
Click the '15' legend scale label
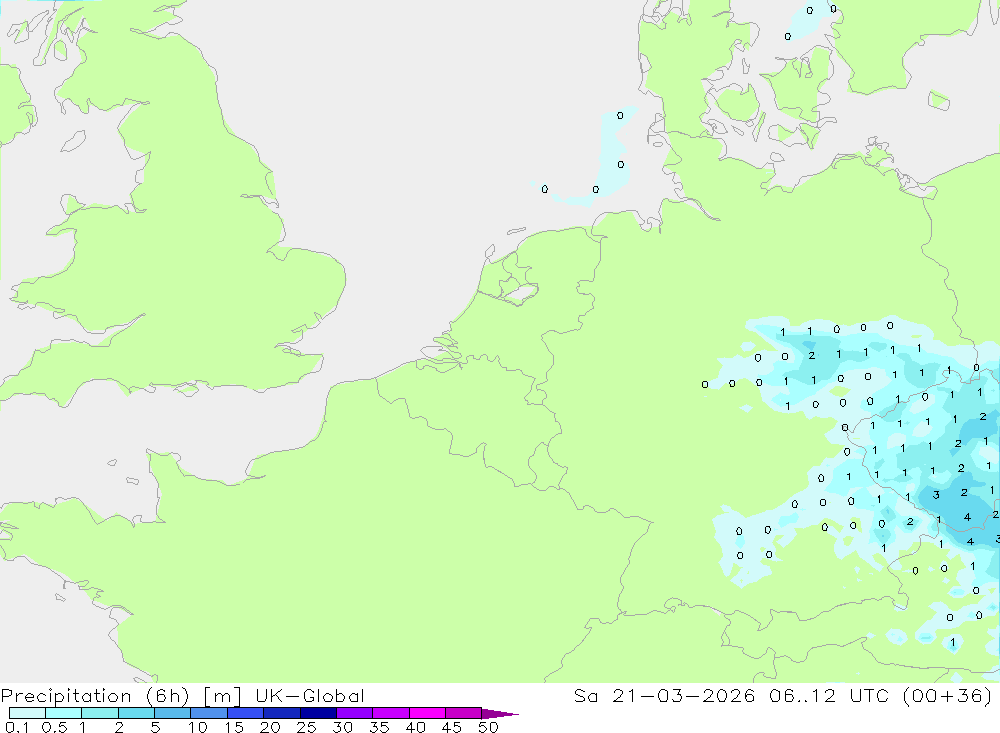pyautogui.click(x=233, y=727)
